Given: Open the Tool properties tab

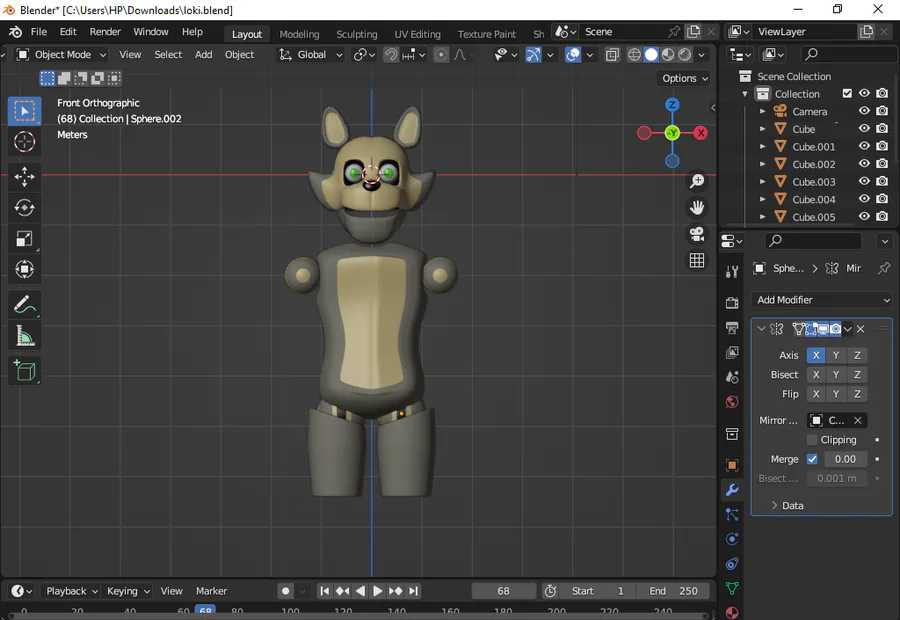Looking at the screenshot, I should click(732, 272).
